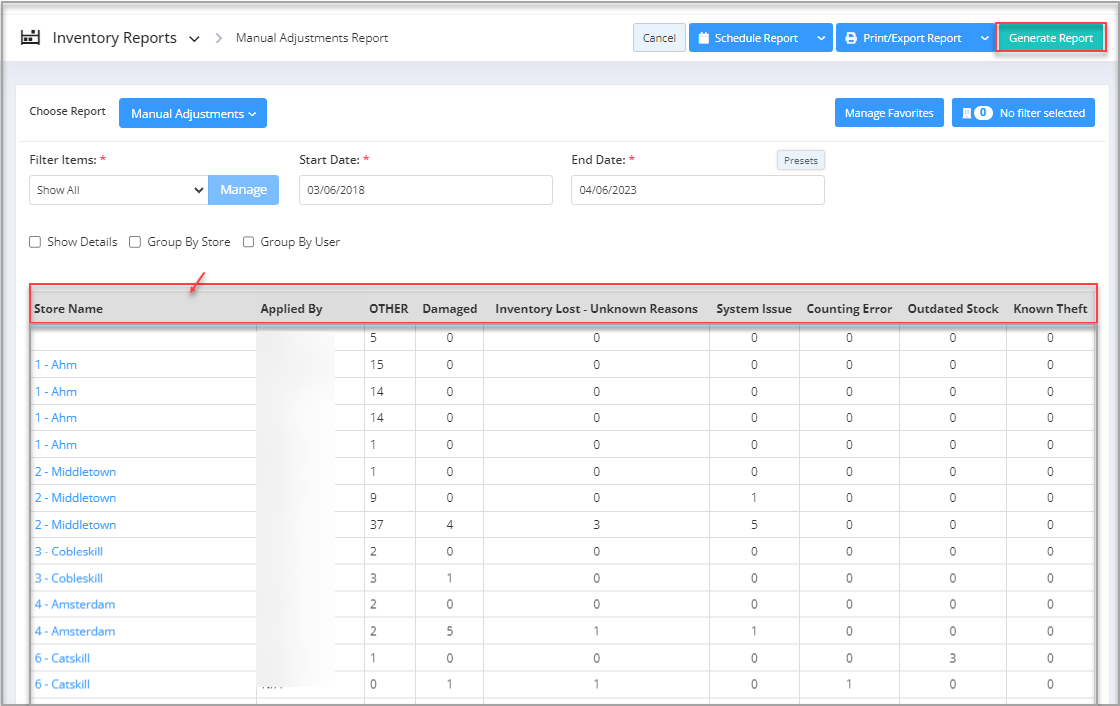Sort by Known Theft column header
Viewport: 1120px width, 706px height.
click(1050, 309)
